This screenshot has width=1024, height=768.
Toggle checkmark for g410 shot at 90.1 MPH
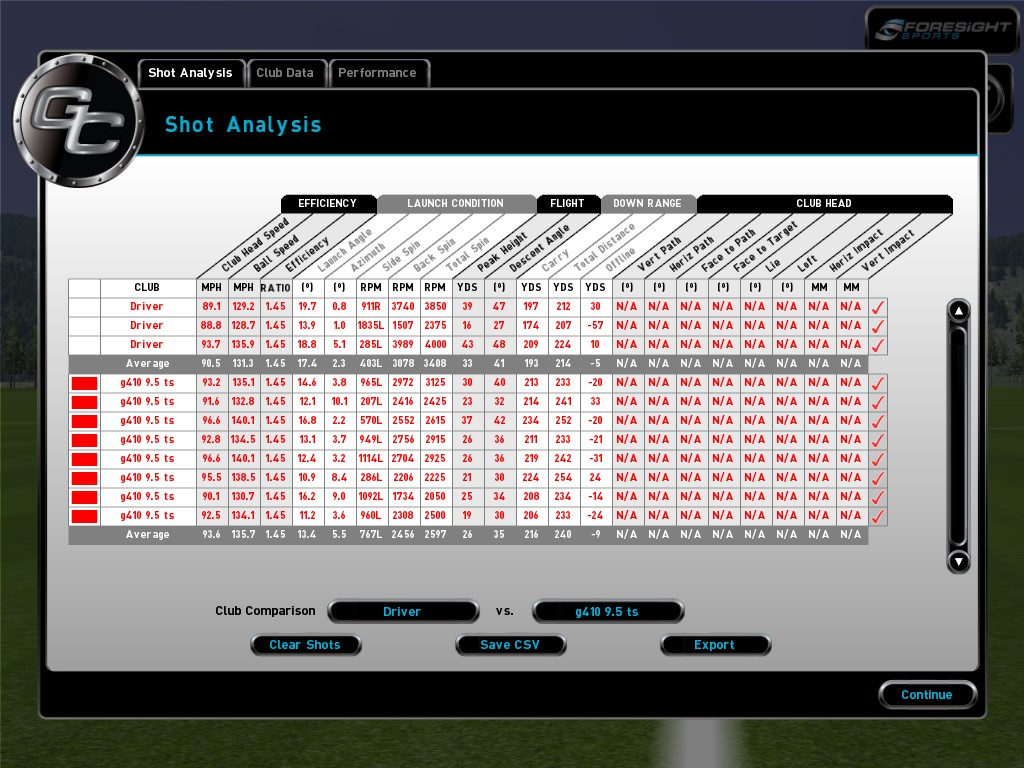(x=878, y=497)
